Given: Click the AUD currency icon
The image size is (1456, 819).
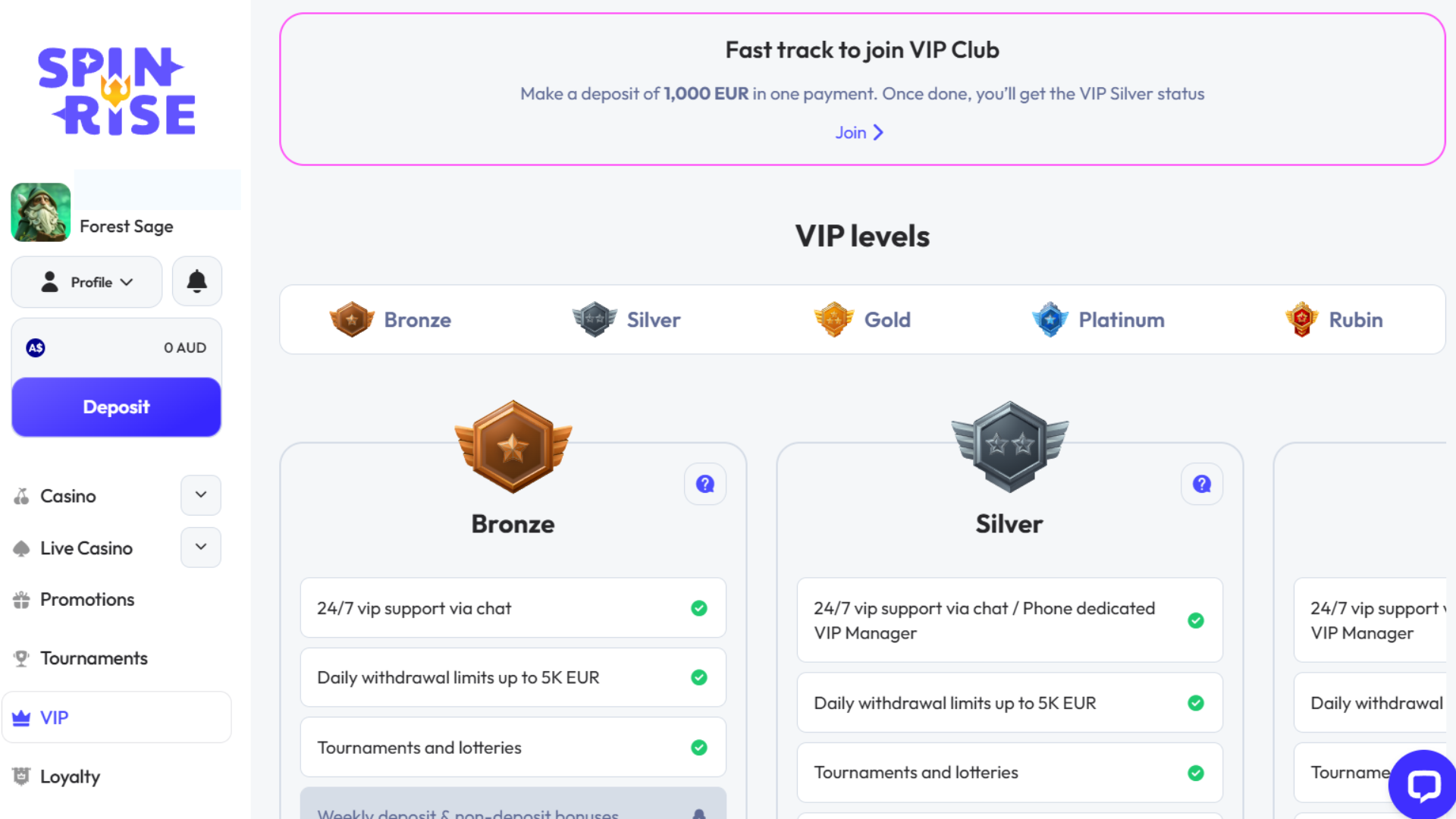Looking at the screenshot, I should click(x=36, y=347).
